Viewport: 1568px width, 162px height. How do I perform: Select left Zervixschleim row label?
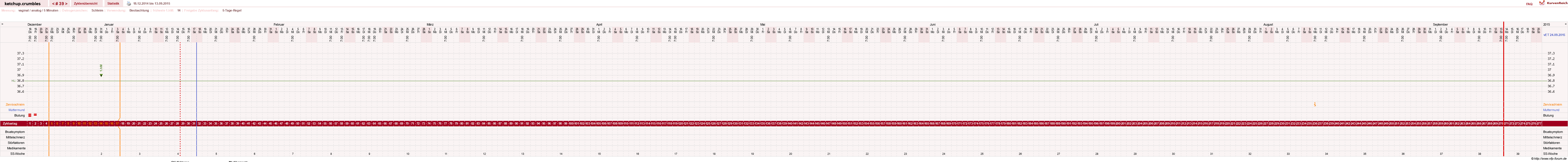point(15,105)
